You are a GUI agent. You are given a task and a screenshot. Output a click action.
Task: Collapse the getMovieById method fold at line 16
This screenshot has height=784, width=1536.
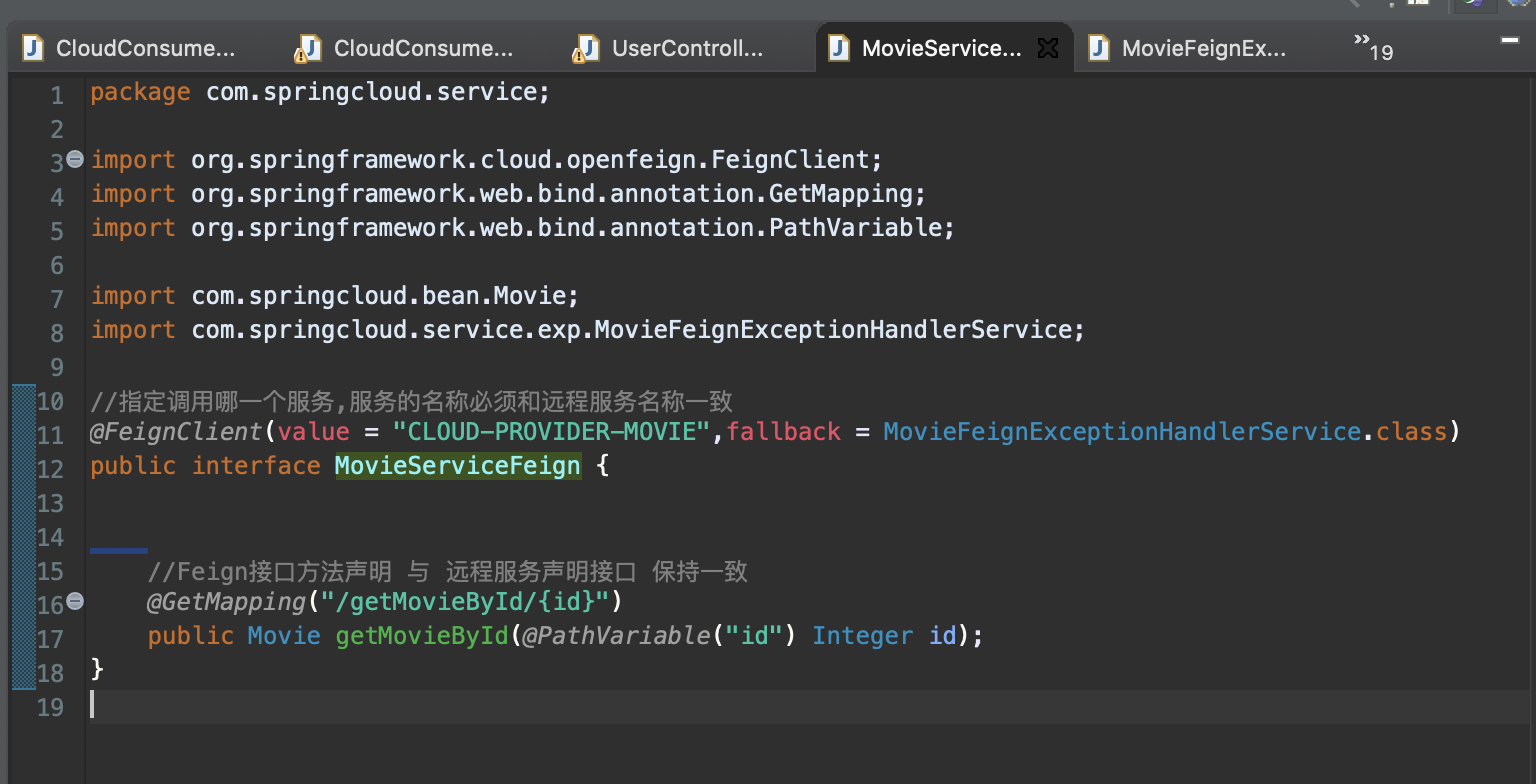click(75, 601)
